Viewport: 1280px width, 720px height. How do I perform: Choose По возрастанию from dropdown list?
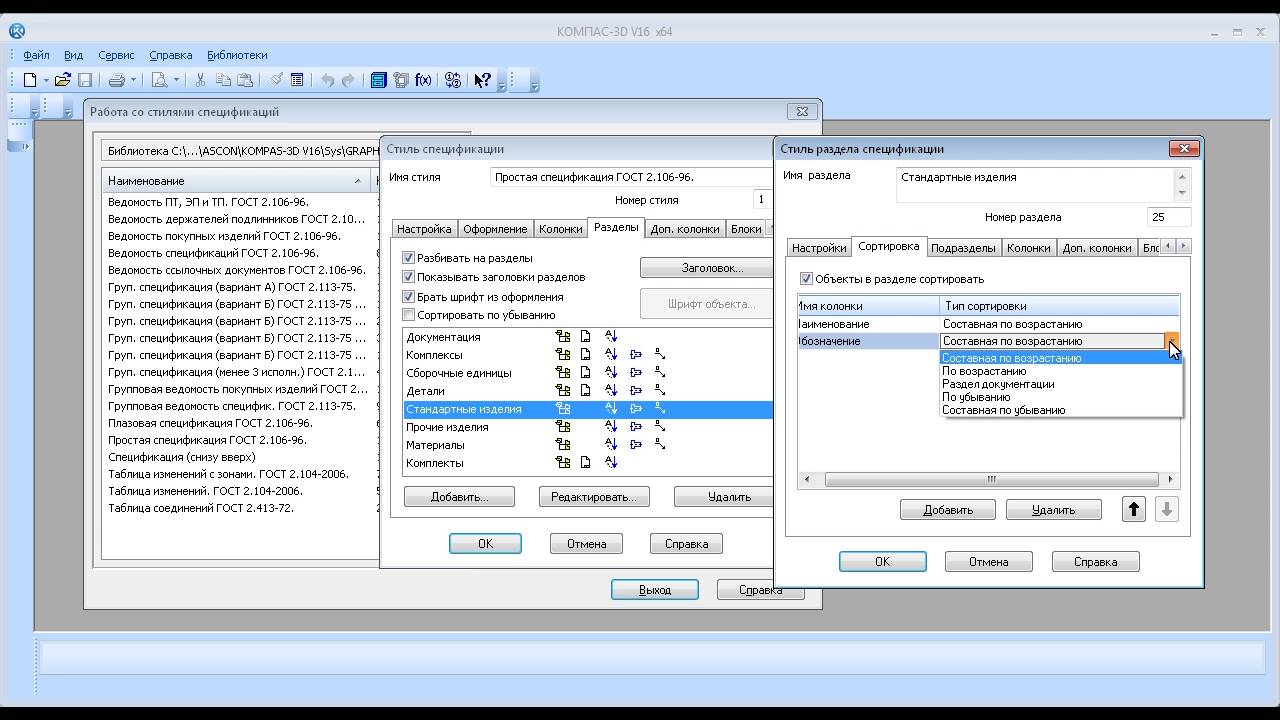click(x=1061, y=371)
